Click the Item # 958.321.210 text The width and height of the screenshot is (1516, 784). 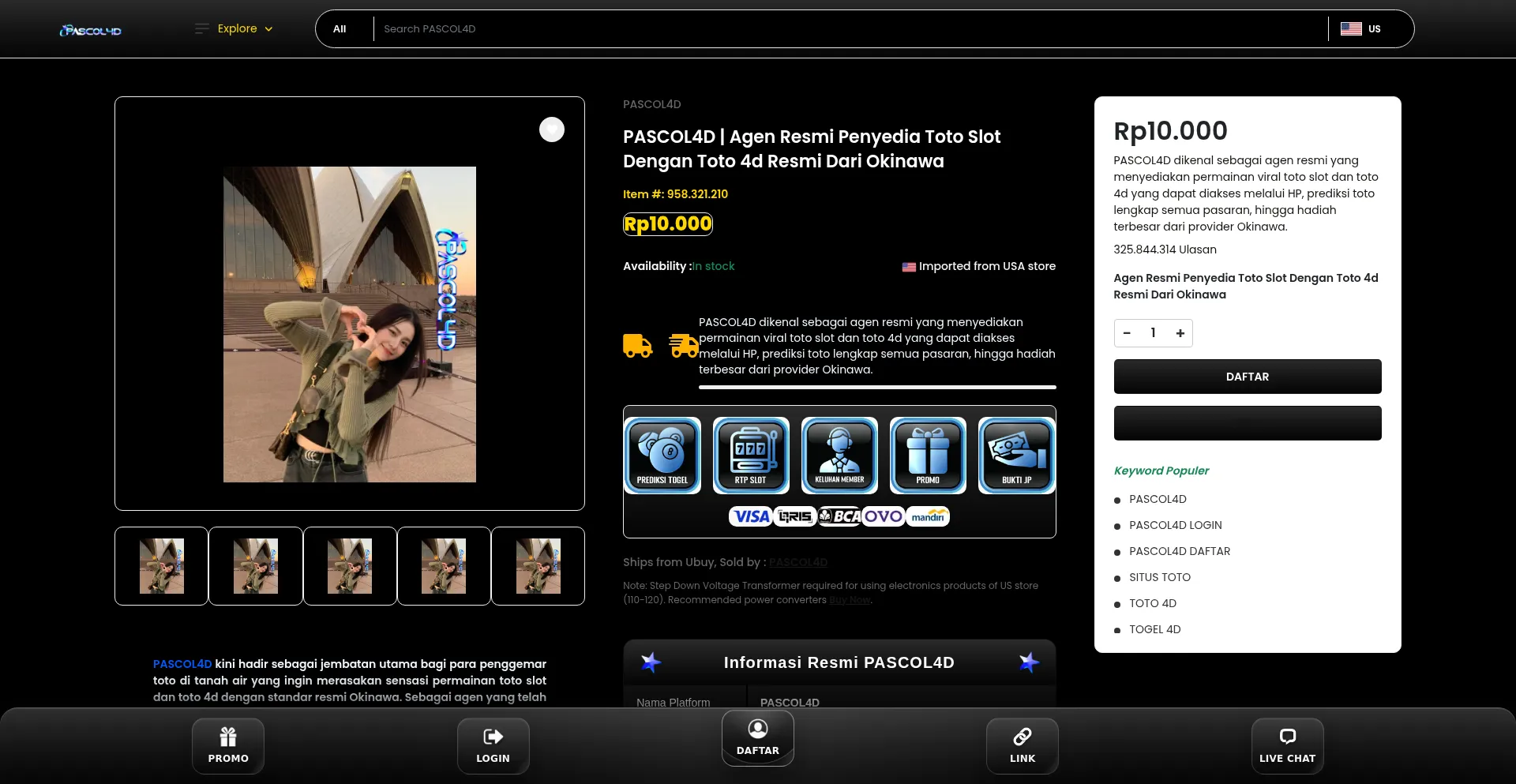pos(675,194)
